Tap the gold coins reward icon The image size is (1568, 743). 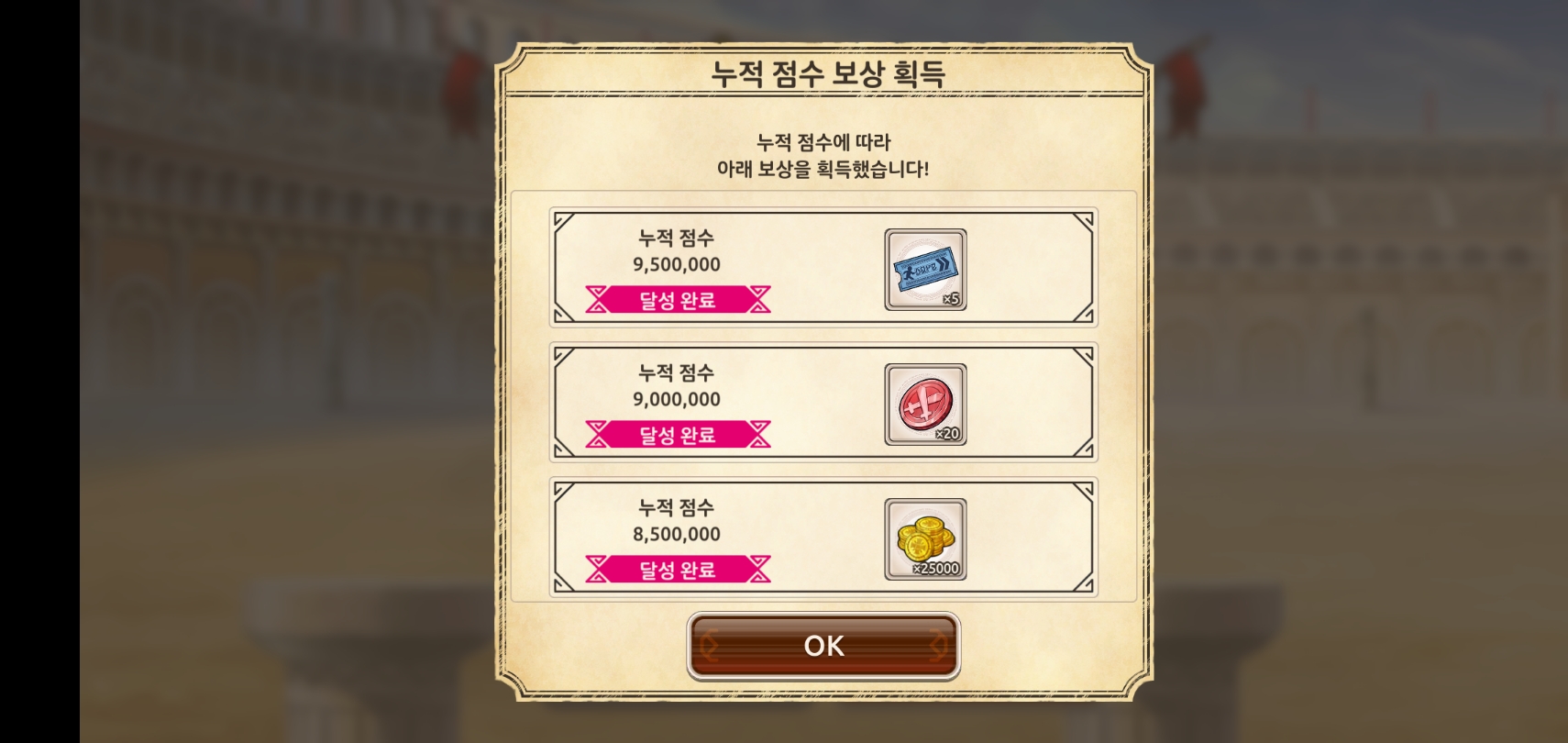point(925,539)
